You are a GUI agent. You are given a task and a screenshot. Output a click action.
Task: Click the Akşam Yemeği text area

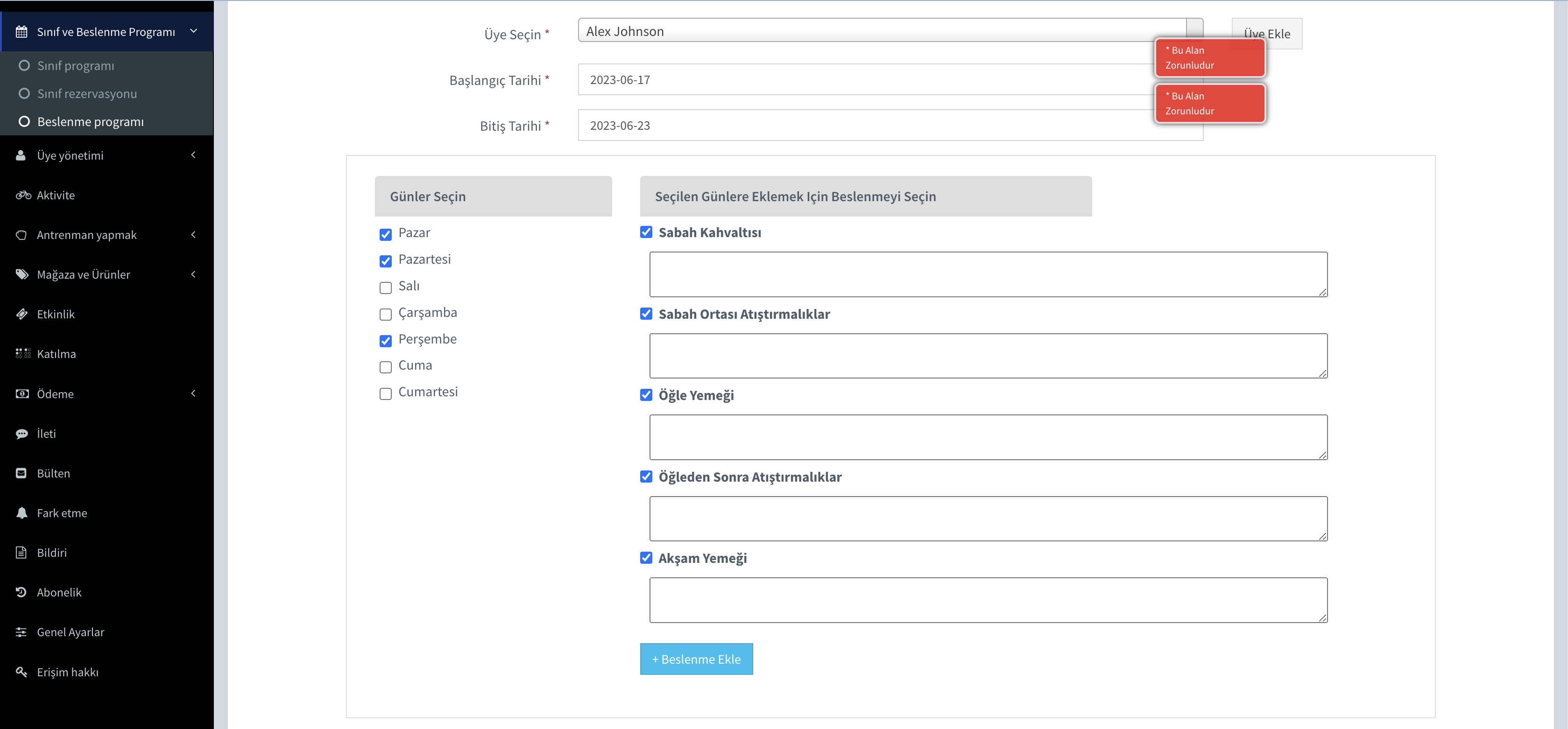tap(989, 600)
